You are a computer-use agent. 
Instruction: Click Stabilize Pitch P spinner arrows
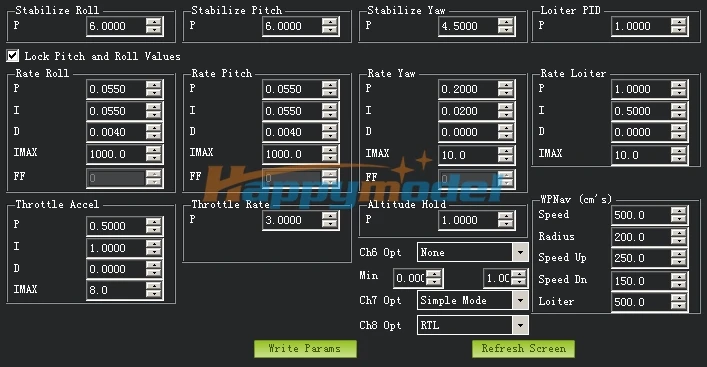tap(330, 26)
